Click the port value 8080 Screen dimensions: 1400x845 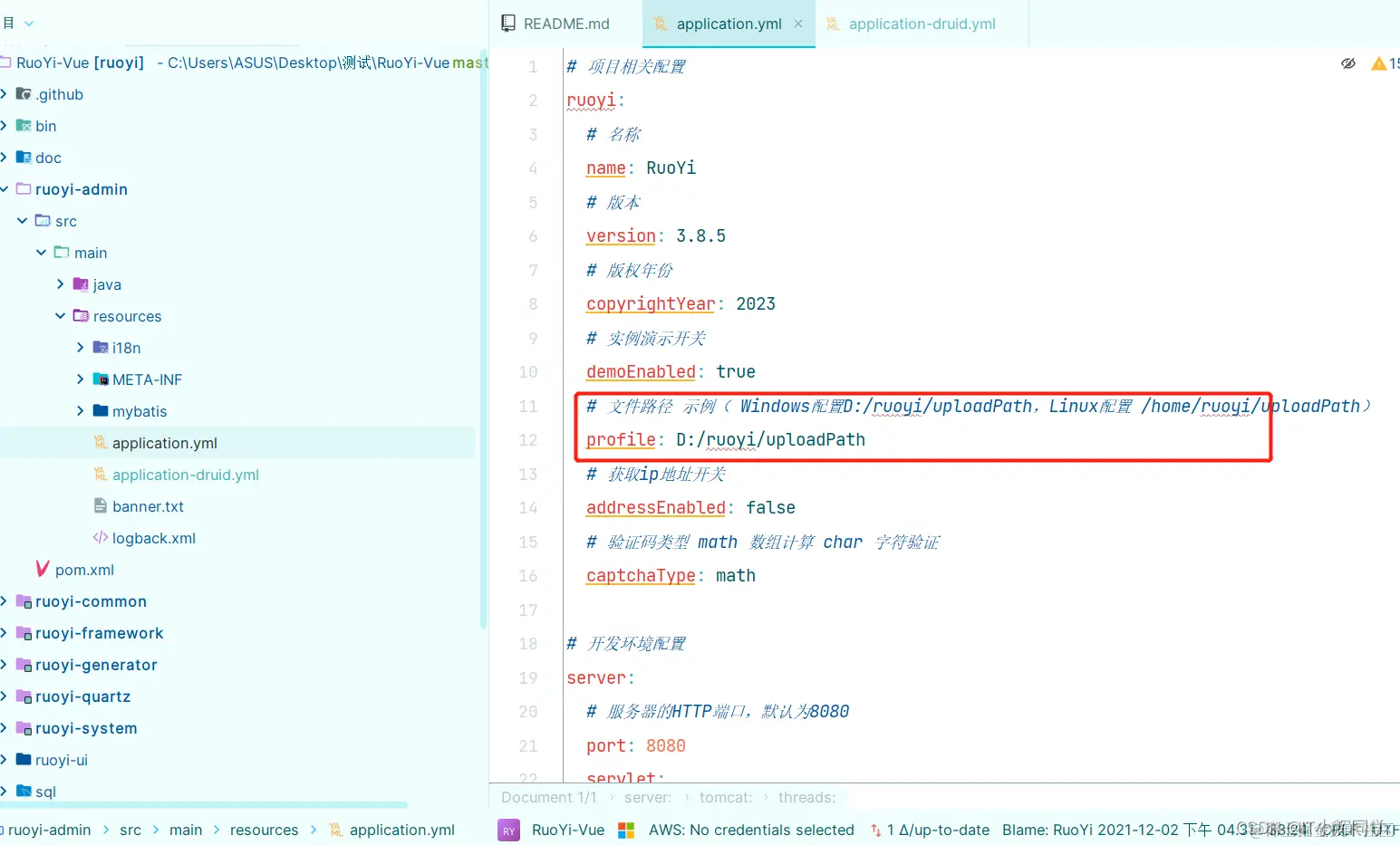coord(666,745)
